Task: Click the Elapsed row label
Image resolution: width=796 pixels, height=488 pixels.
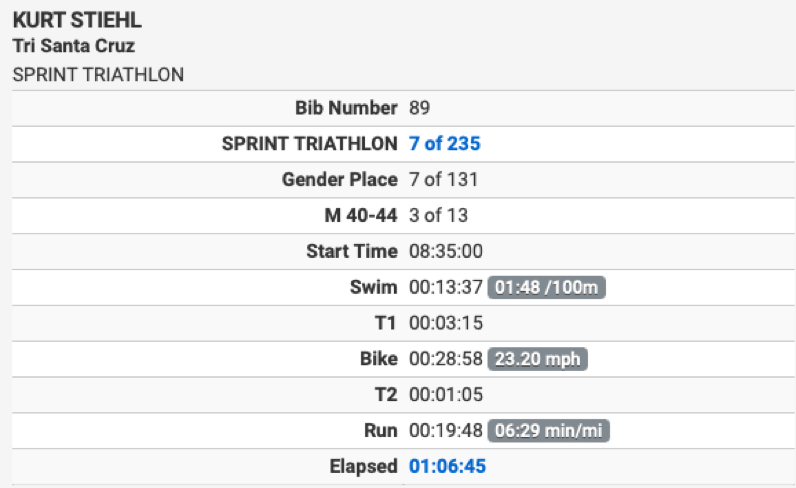Action: point(363,466)
